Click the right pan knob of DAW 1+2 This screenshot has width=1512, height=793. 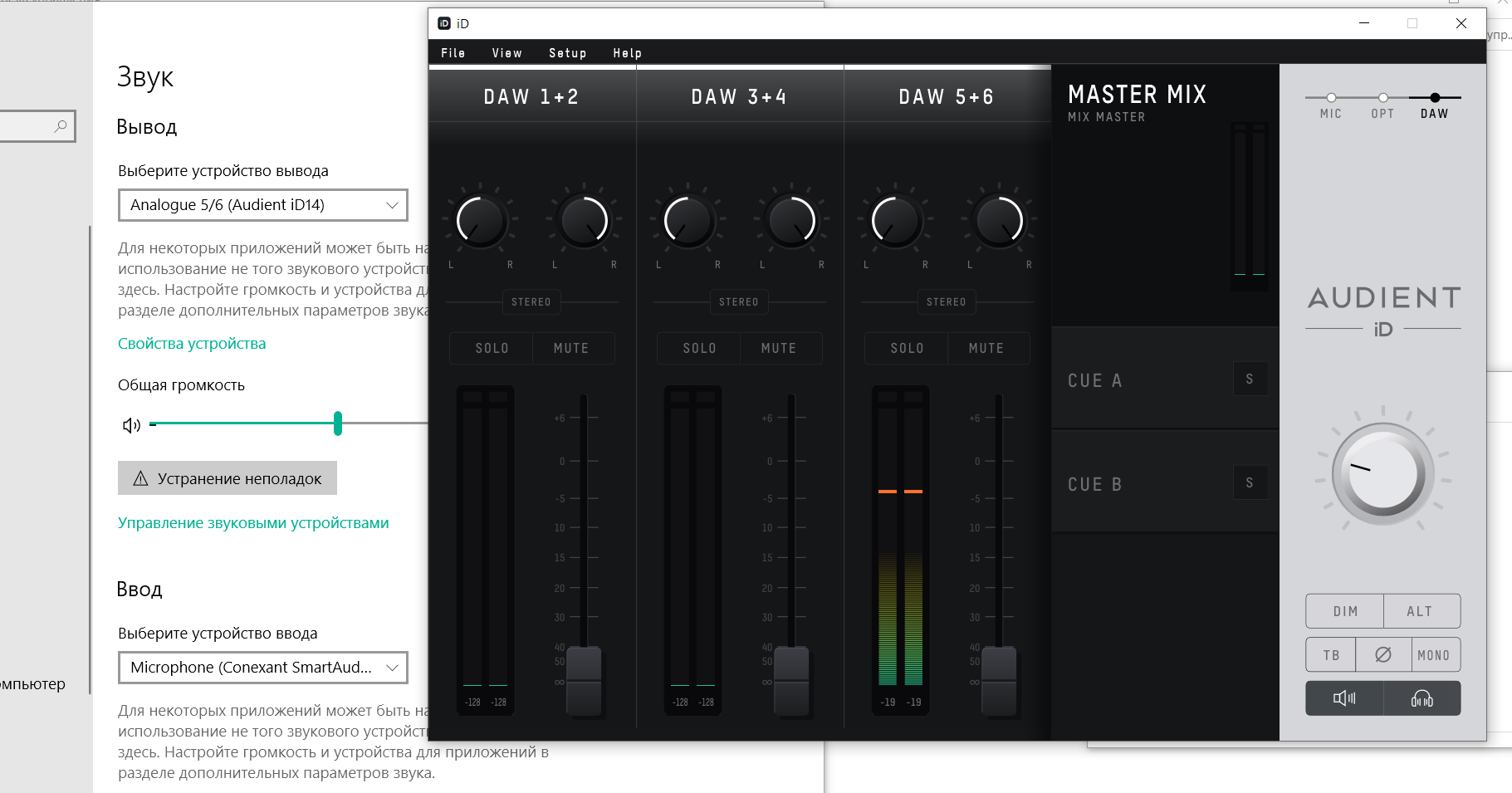[585, 221]
